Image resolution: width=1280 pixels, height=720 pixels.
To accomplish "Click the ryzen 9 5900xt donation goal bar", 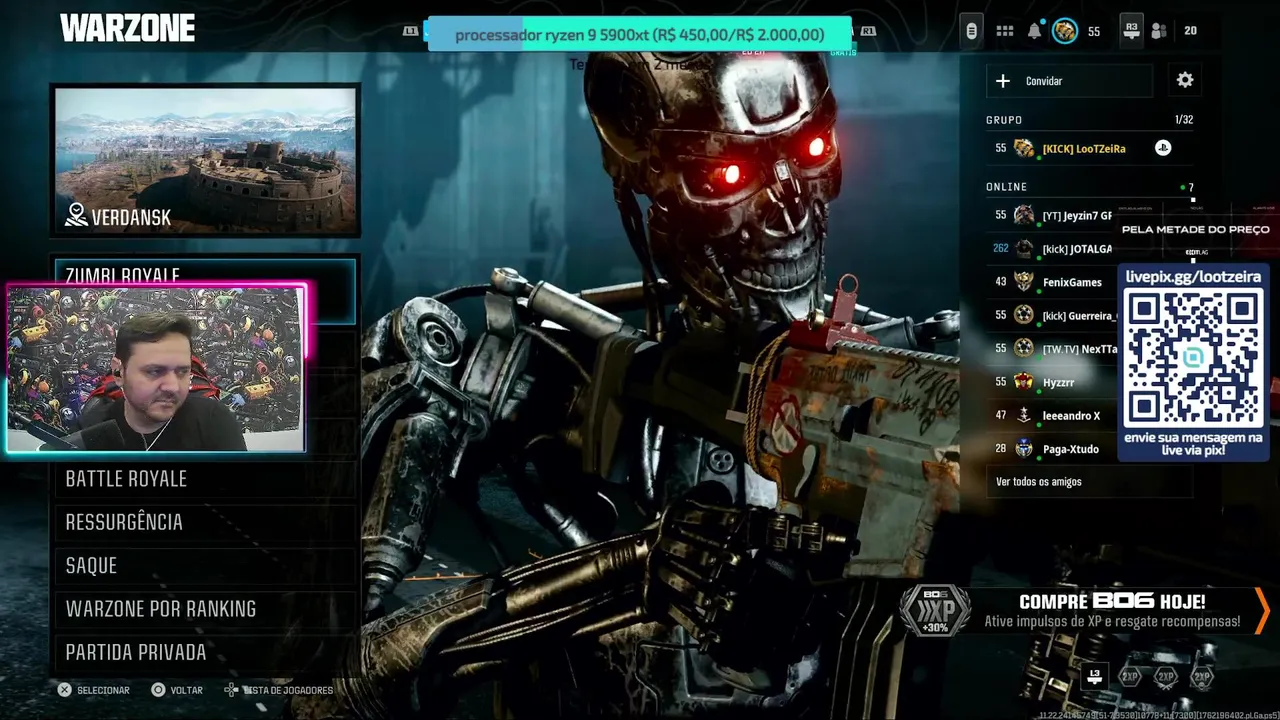I will [x=640, y=34].
